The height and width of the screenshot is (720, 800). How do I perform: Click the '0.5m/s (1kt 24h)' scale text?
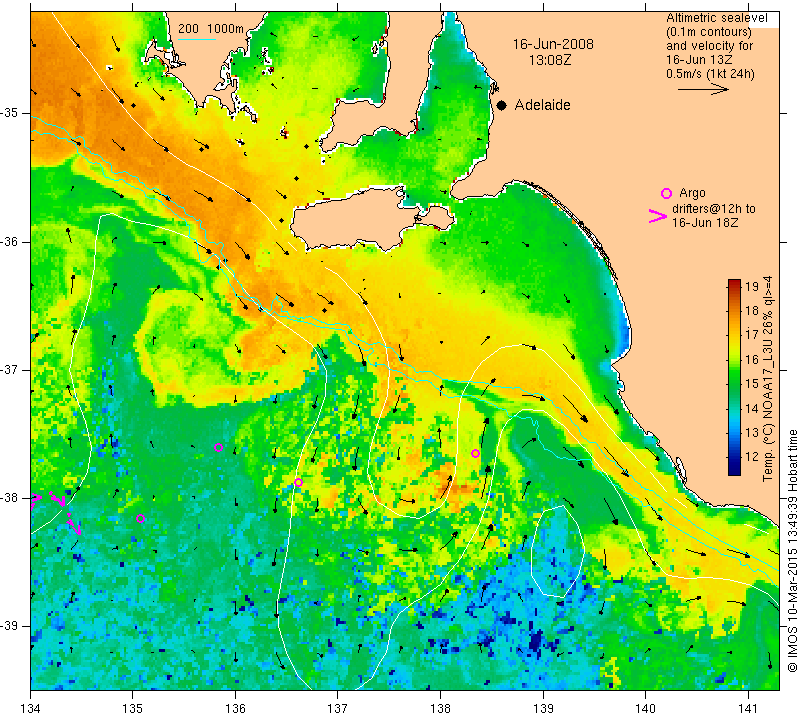tap(710, 73)
